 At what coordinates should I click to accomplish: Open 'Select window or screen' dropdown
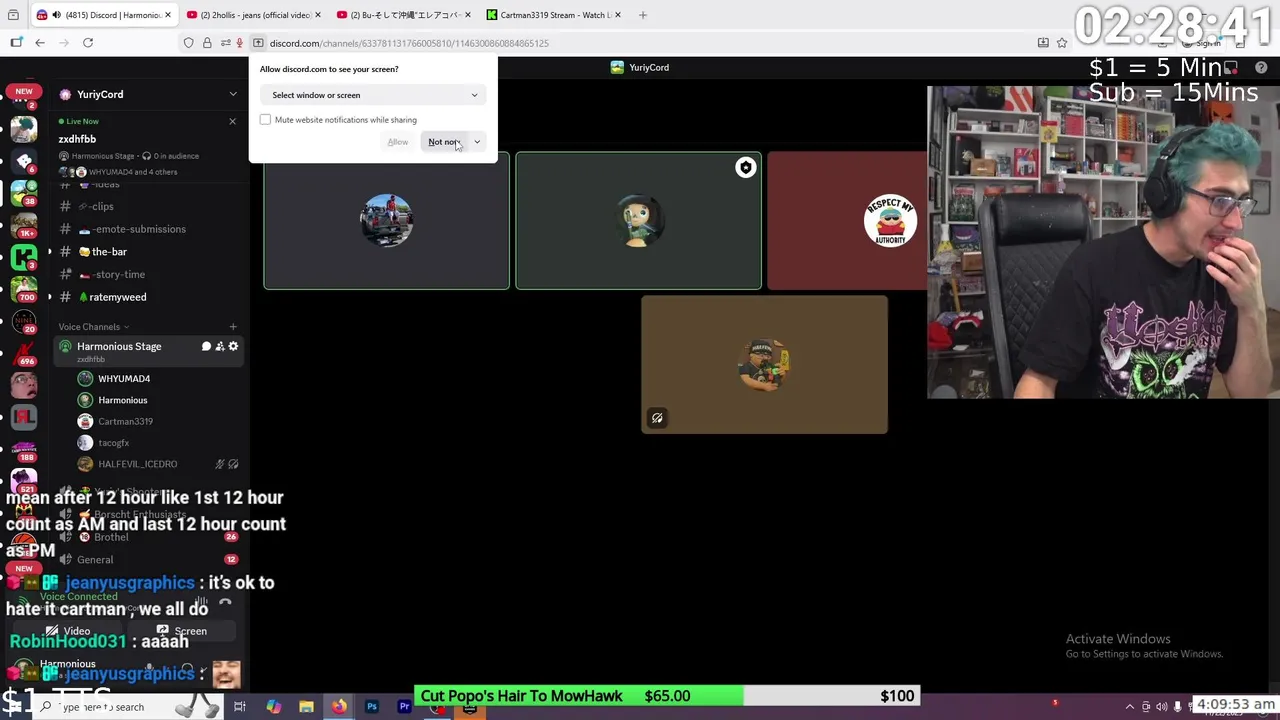click(373, 95)
